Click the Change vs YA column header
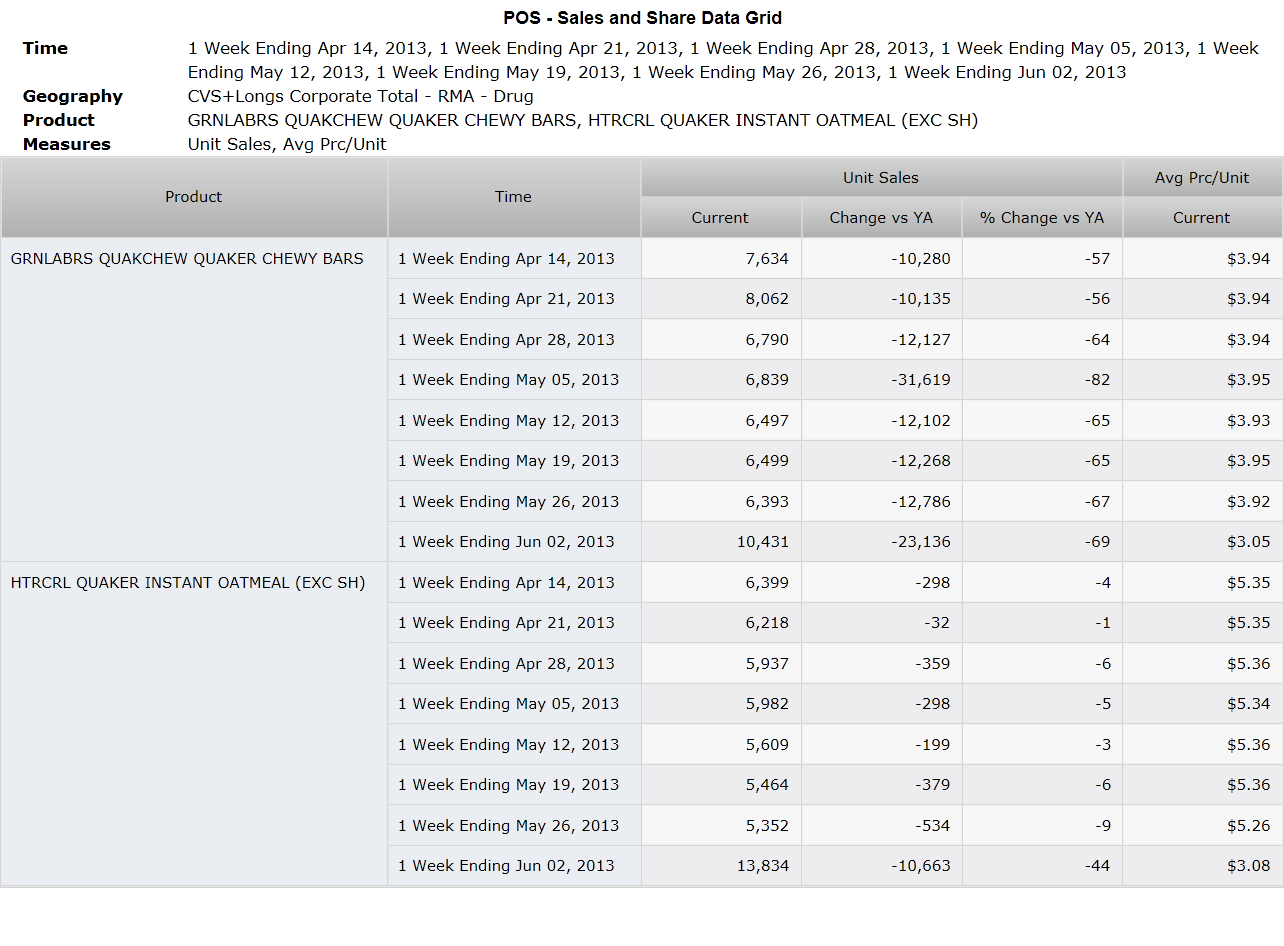Screen dimensions: 1284x946 pos(881,217)
